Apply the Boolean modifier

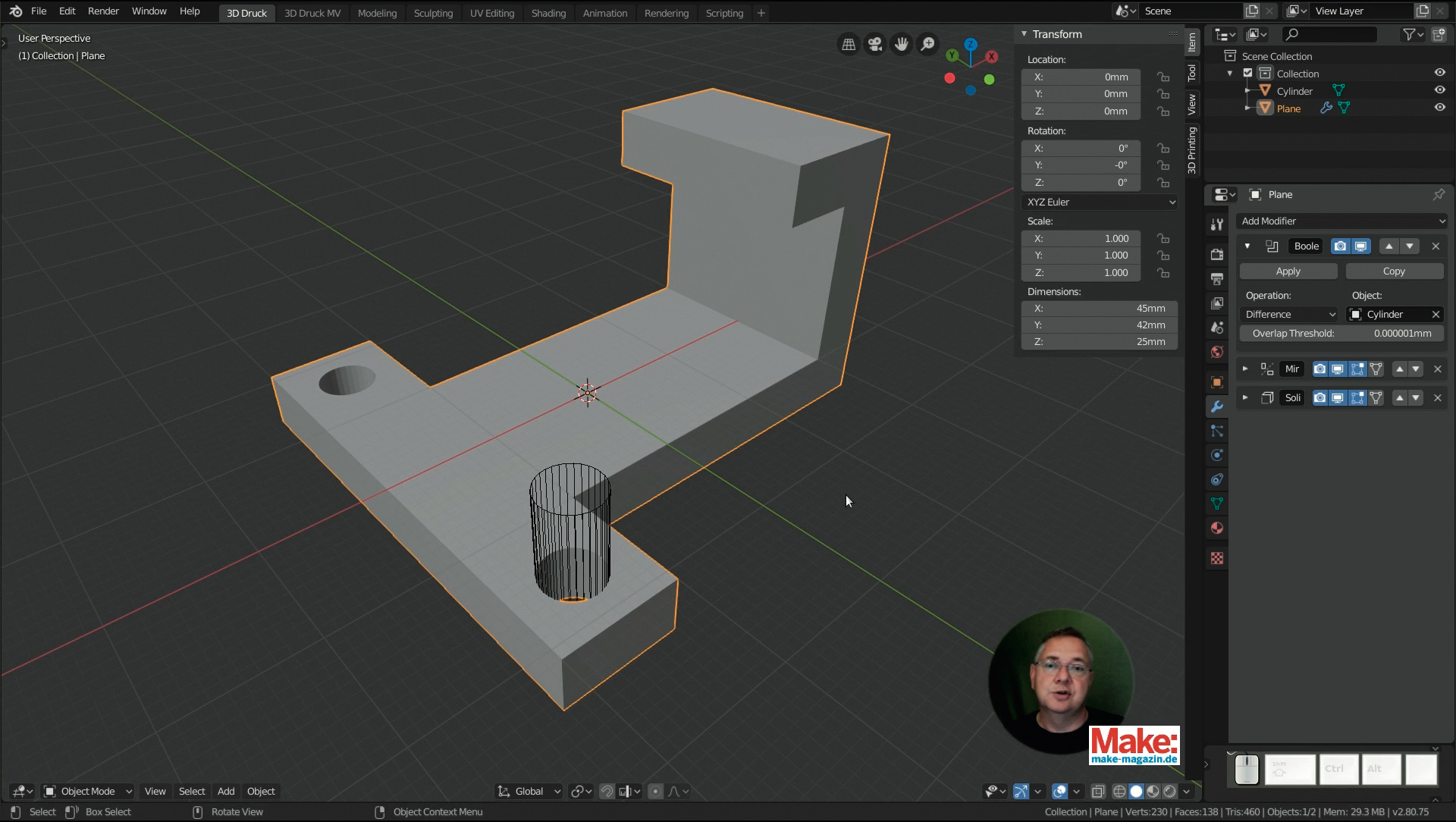pos(1288,271)
